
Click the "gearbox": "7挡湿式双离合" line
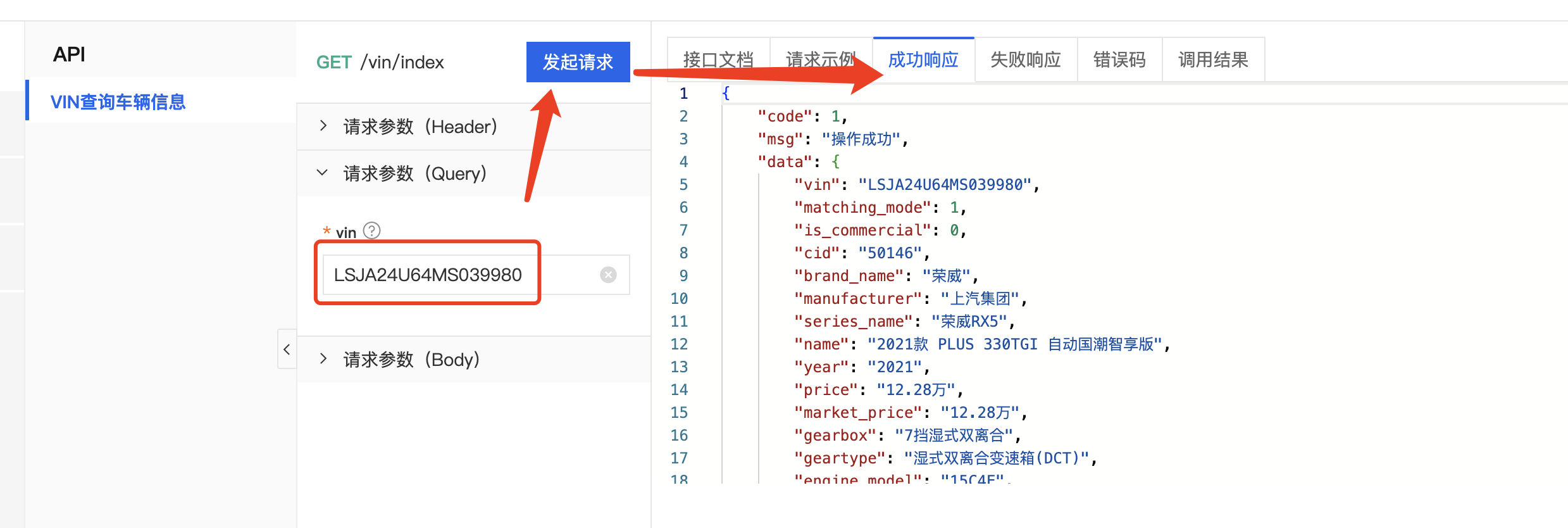pos(908,436)
